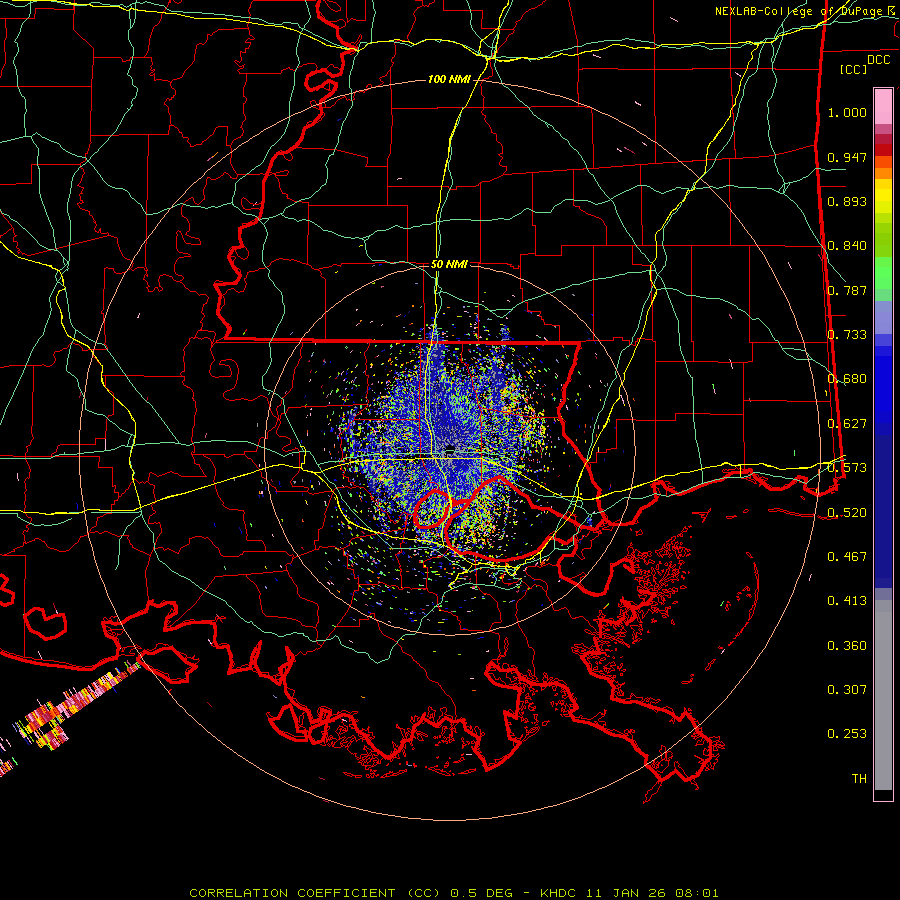Select the 0.680 scale value
Screen dimensions: 900x900
pos(847,379)
